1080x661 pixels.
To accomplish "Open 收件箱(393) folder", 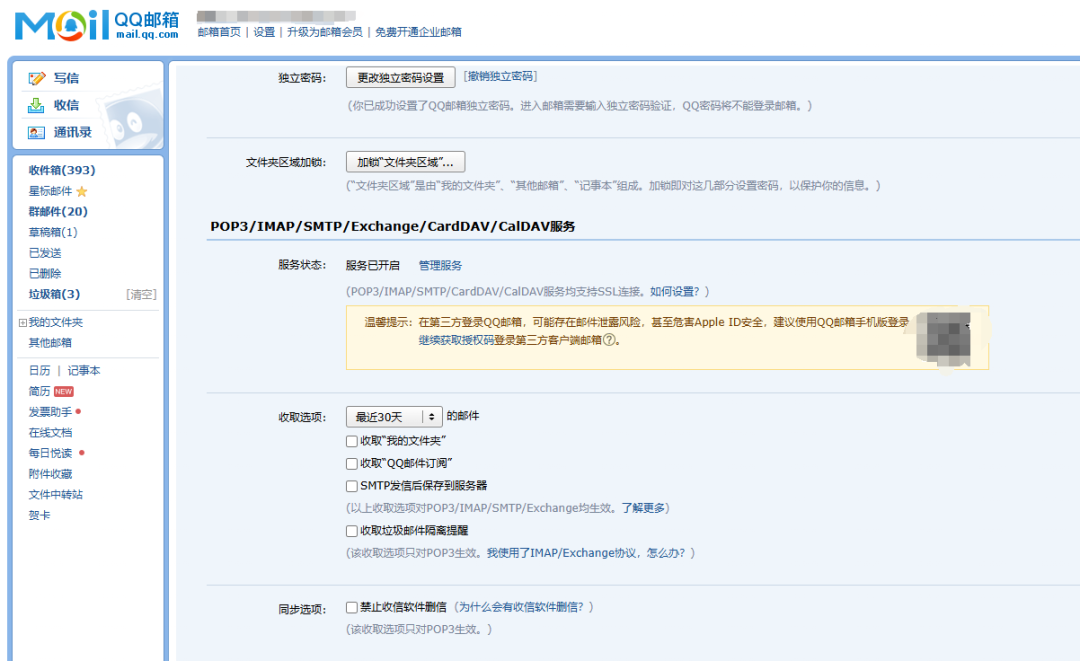I will pos(62,170).
